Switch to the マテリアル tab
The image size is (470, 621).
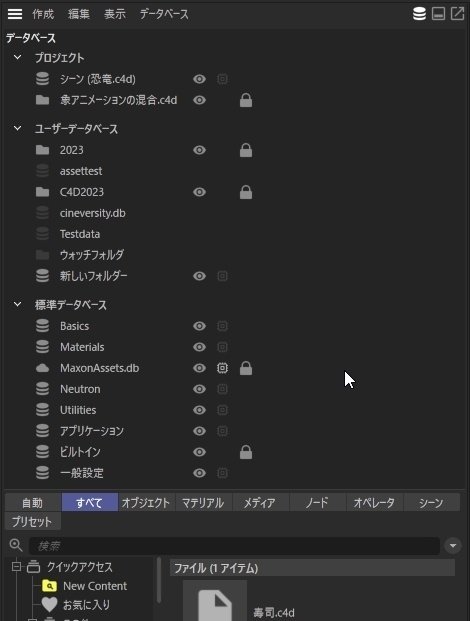pos(203,503)
